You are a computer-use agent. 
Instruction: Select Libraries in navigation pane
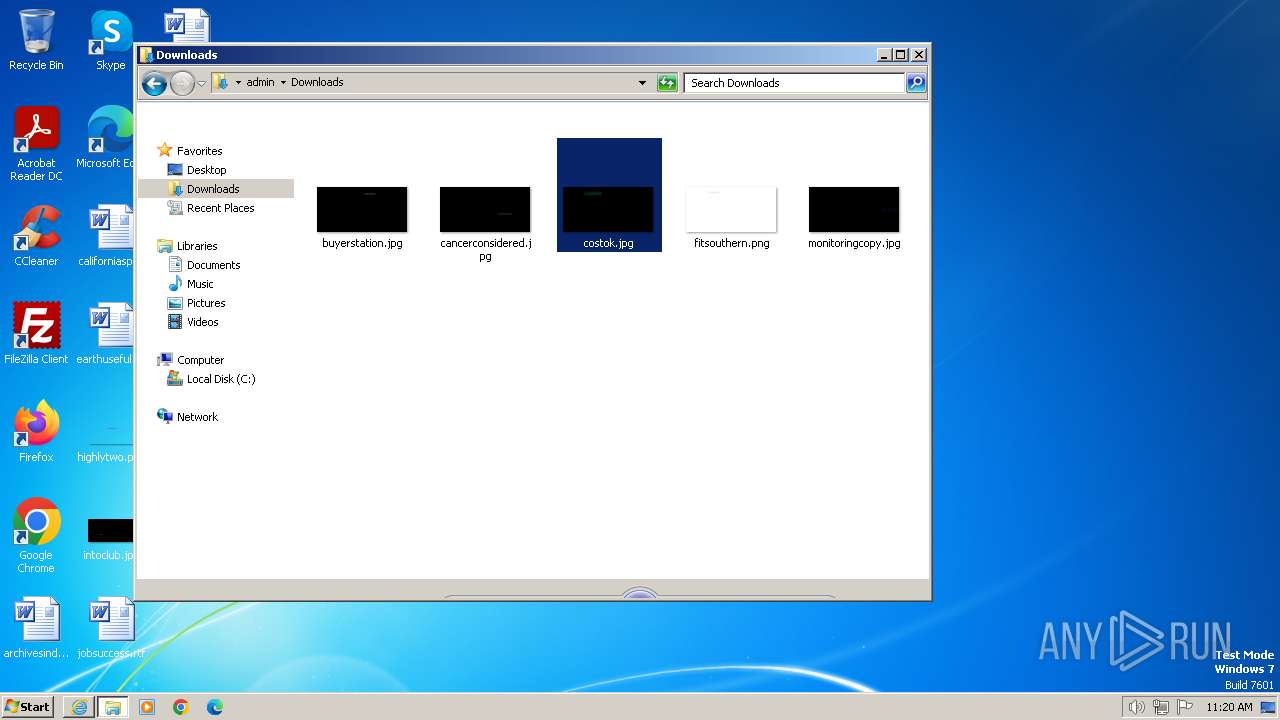(197, 246)
